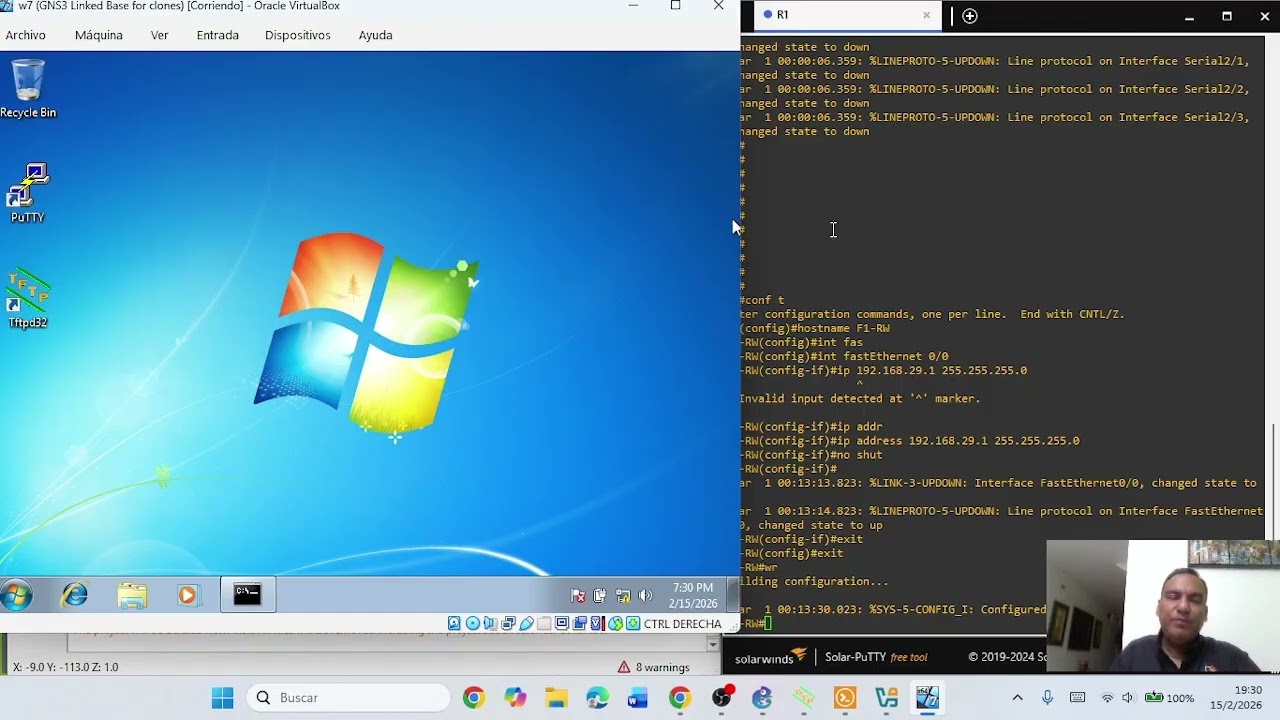This screenshot has height=720, width=1280.
Task: Open the Windows 11 Start button
Action: pos(222,697)
